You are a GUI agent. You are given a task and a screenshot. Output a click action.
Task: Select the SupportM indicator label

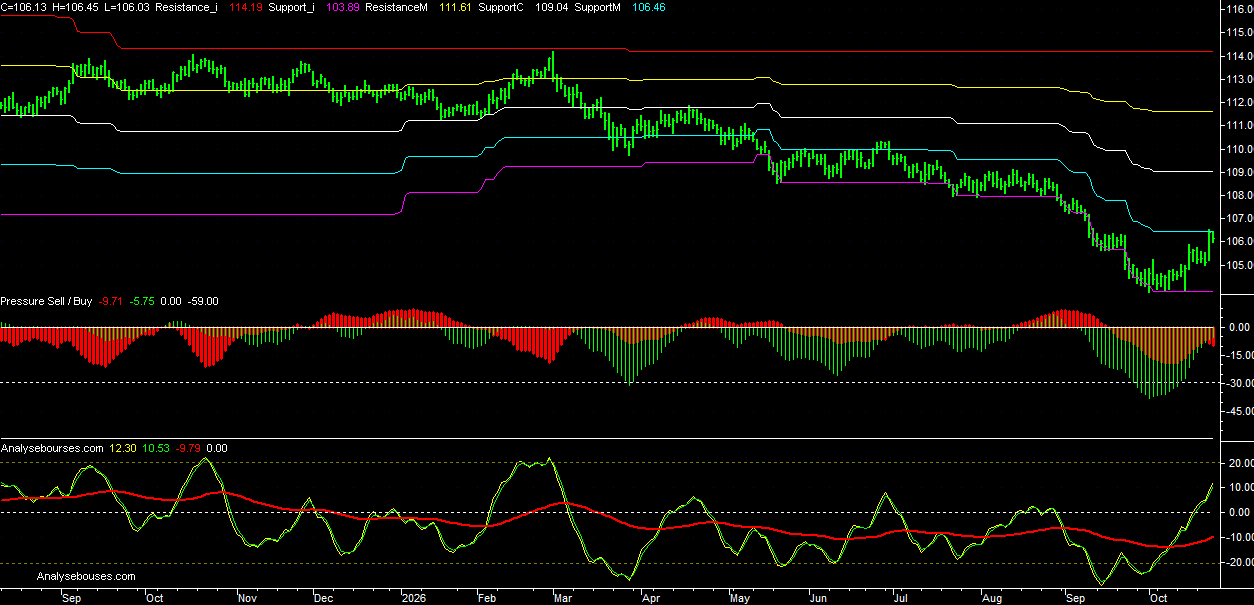[599, 7]
